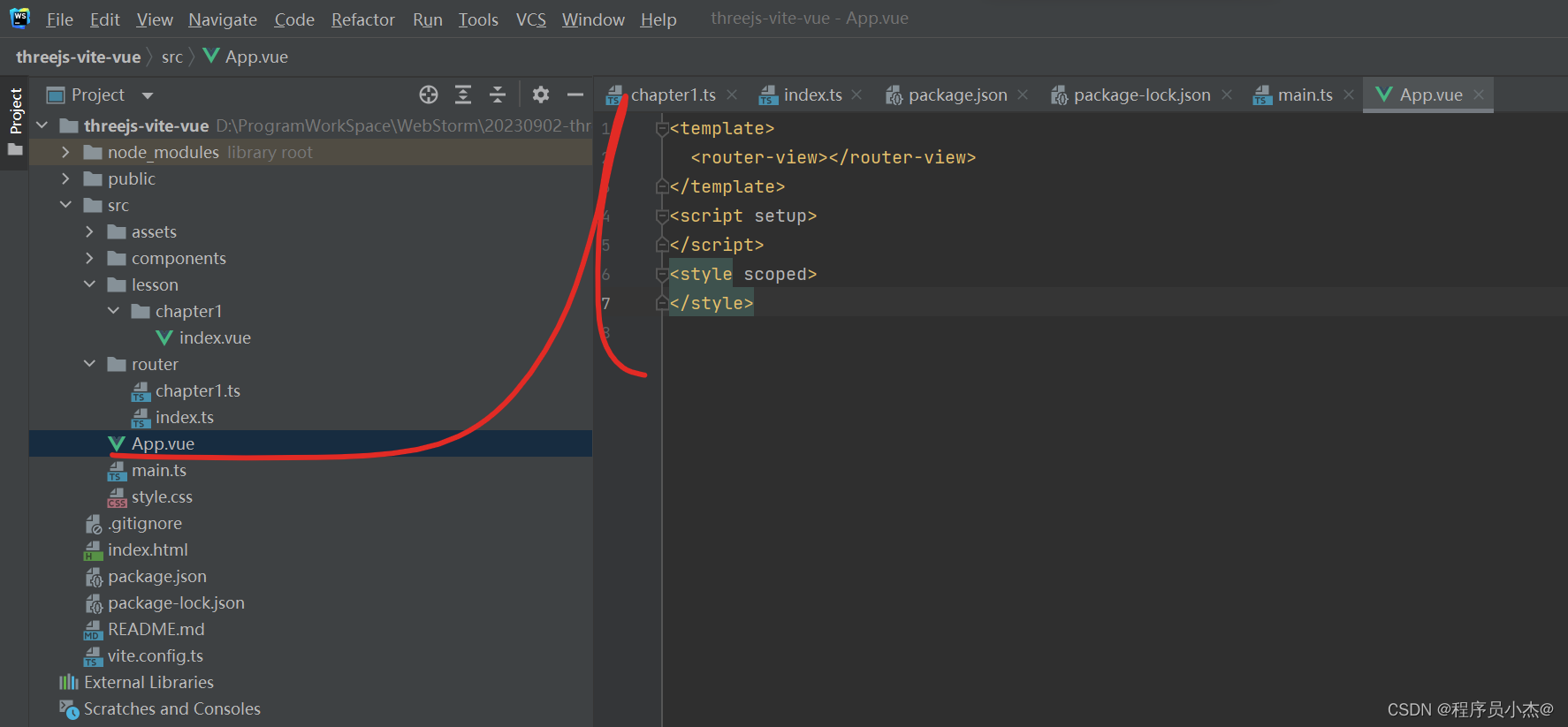Screen dimensions: 1568x727
Task: Place cursor on the router-view code line
Action: (x=833, y=157)
